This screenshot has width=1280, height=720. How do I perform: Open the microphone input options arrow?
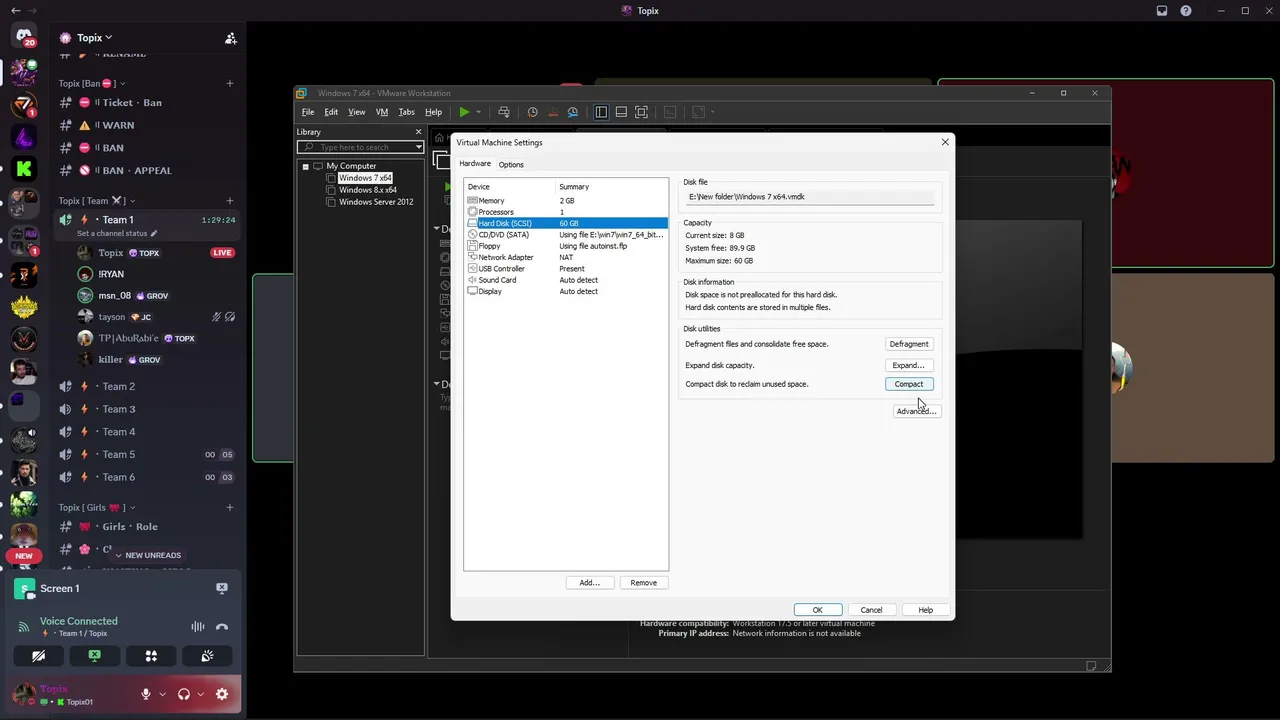tap(162, 694)
